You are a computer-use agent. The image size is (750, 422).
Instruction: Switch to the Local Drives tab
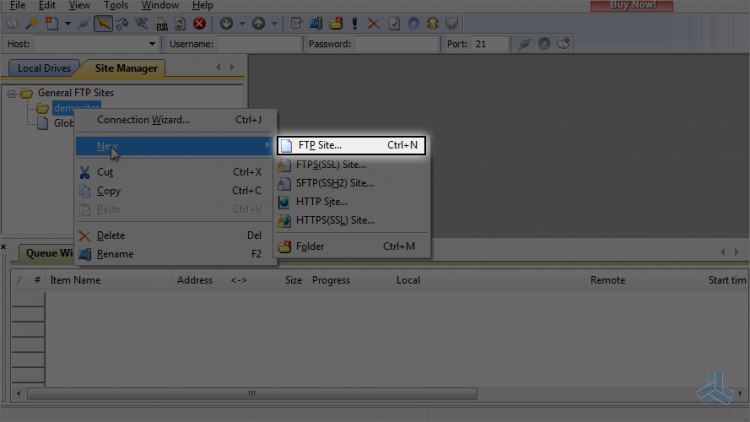[x=44, y=68]
